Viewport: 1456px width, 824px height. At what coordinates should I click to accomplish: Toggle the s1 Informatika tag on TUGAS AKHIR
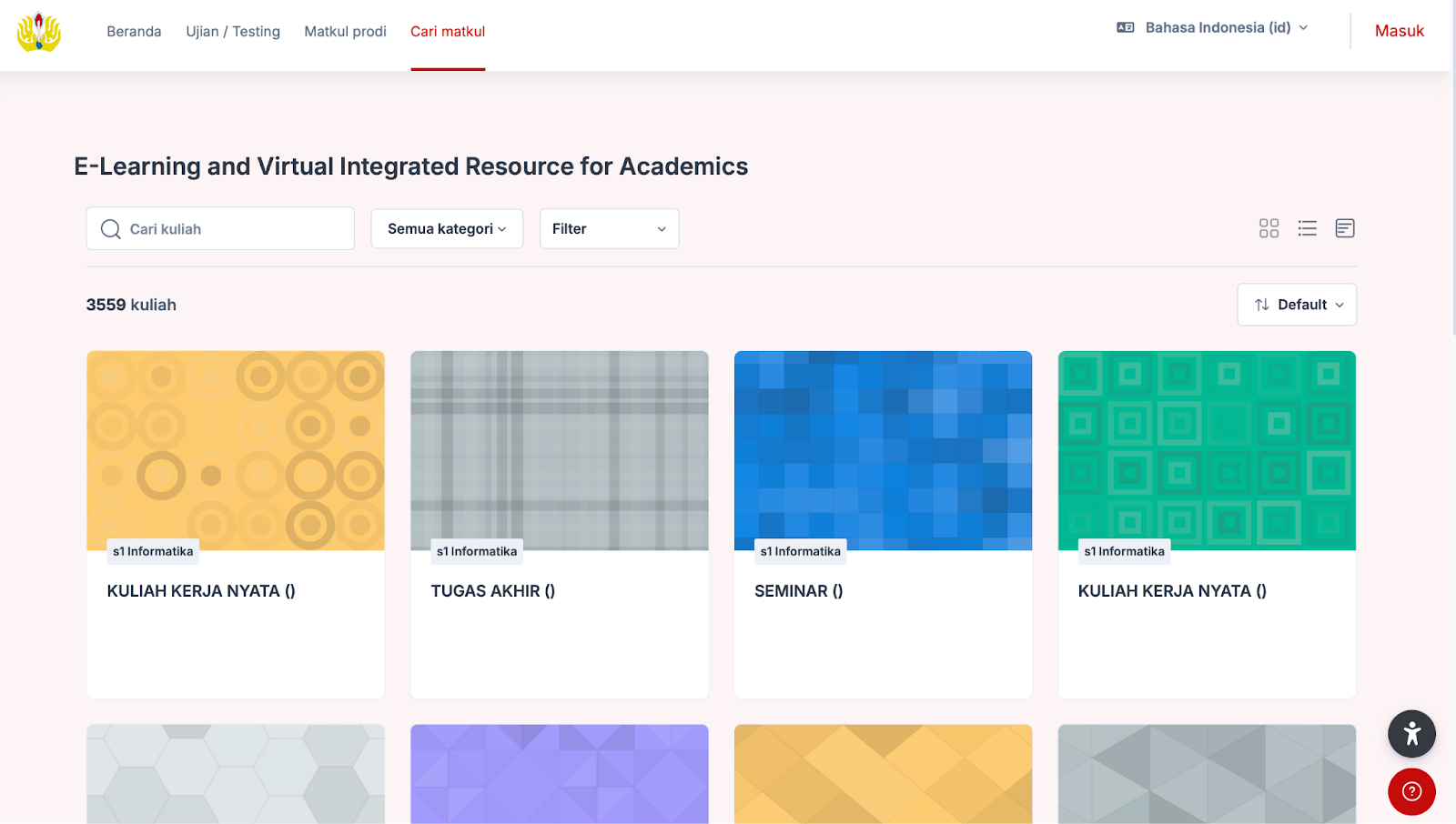tap(477, 551)
